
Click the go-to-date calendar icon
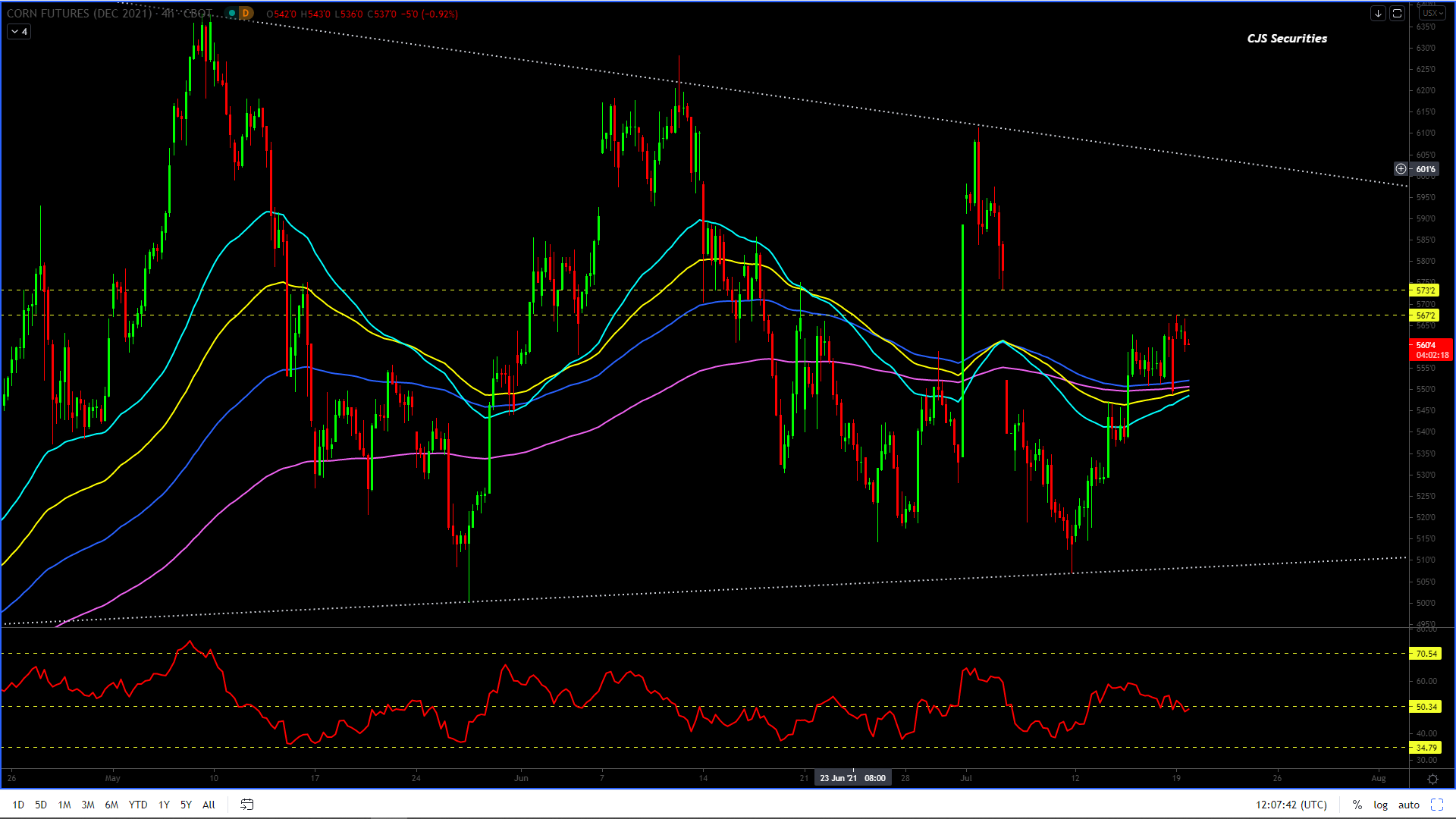click(247, 805)
